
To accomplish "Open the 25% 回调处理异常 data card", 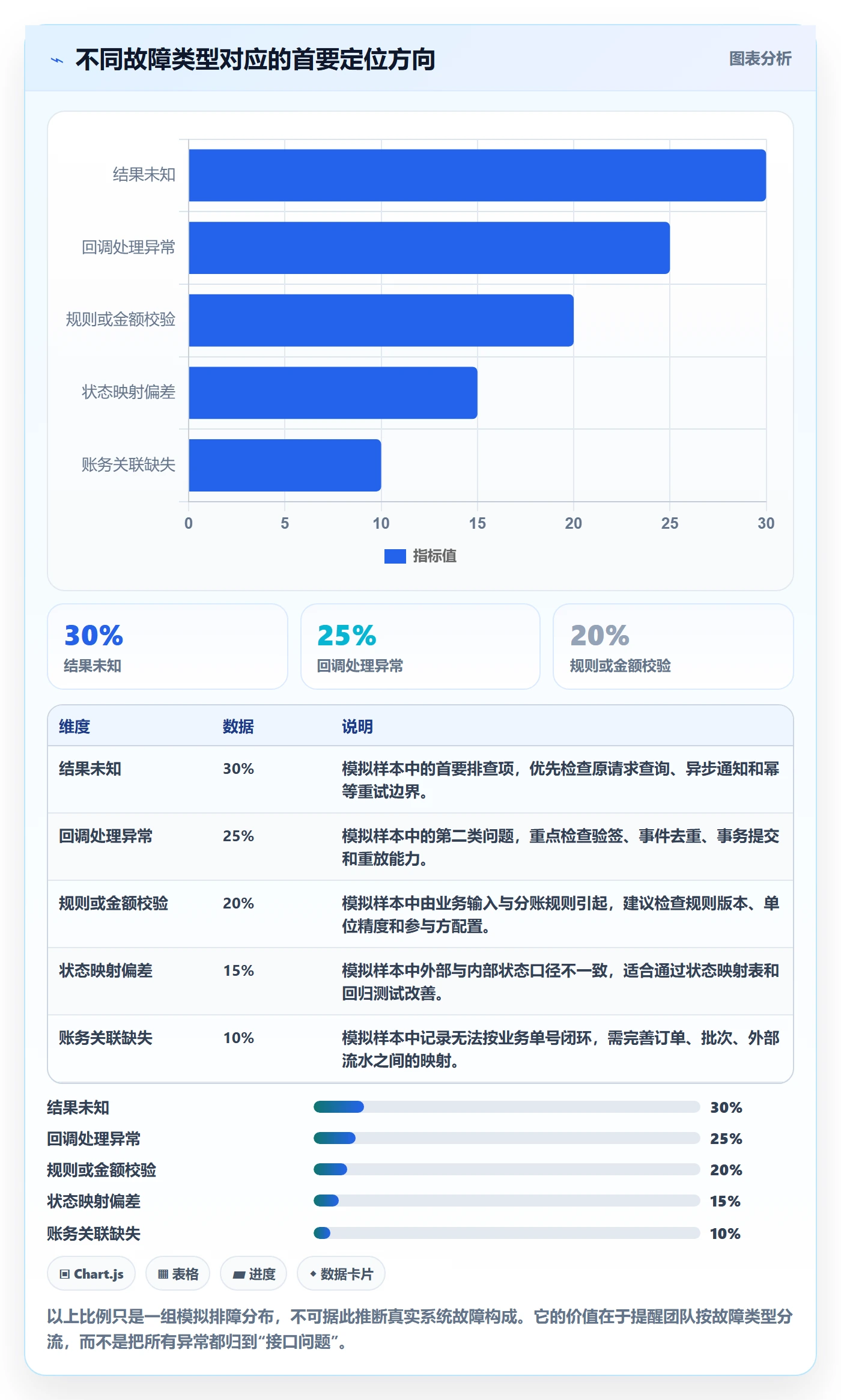I will click(x=421, y=647).
